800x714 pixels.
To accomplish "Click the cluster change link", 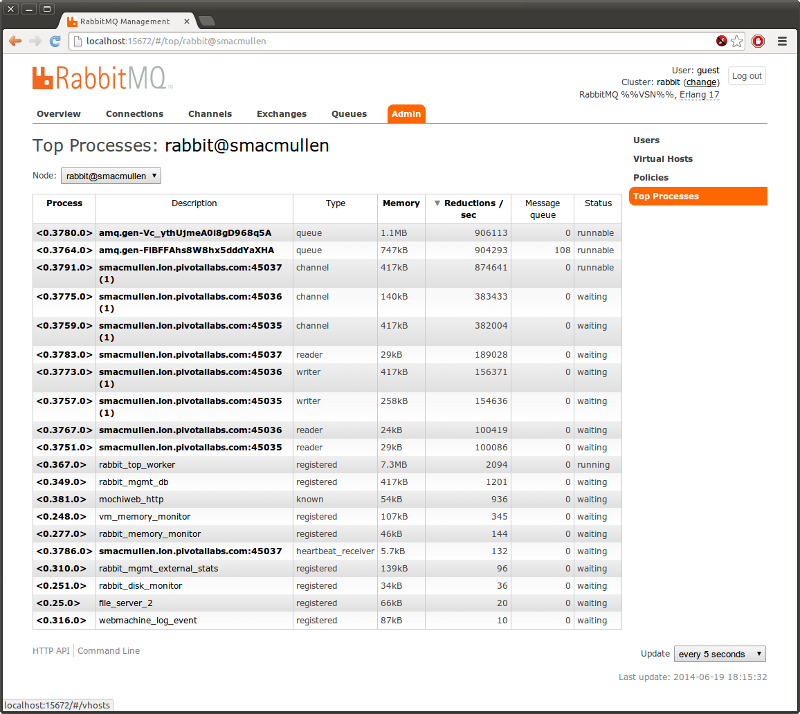I will pos(702,82).
